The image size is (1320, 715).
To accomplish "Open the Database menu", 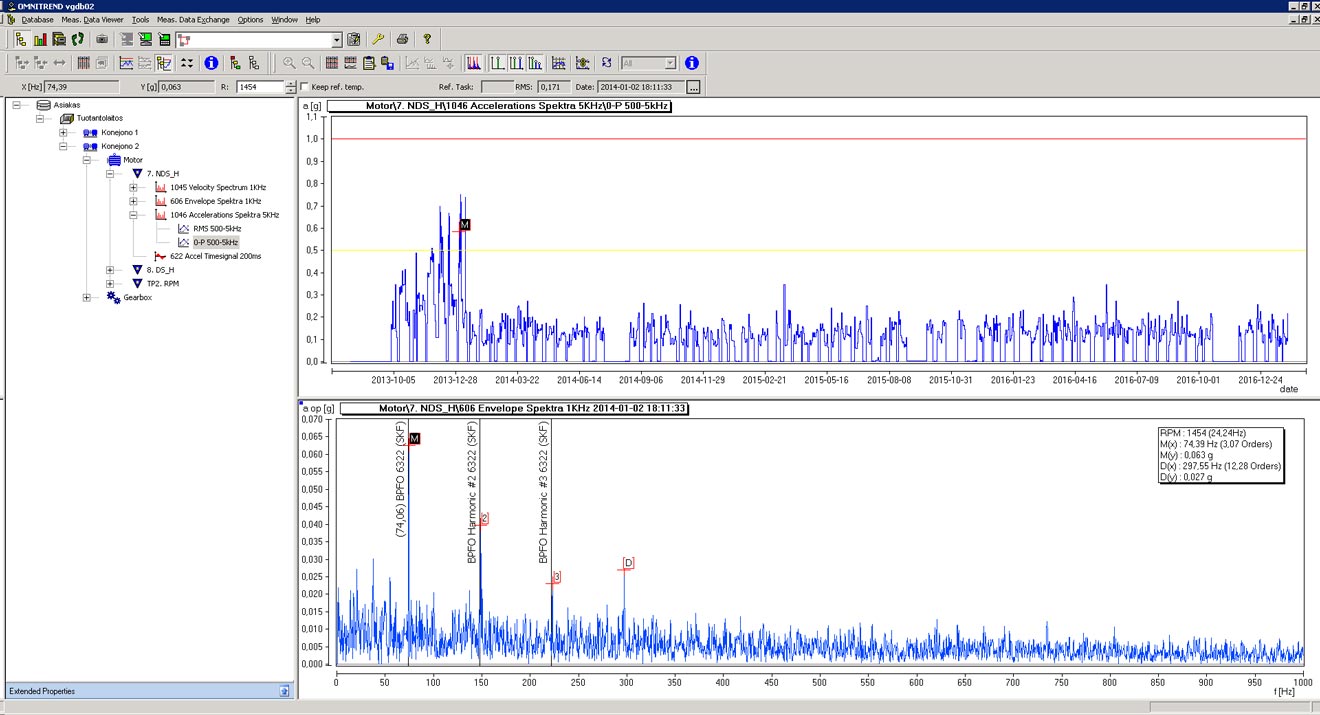I will [37, 19].
